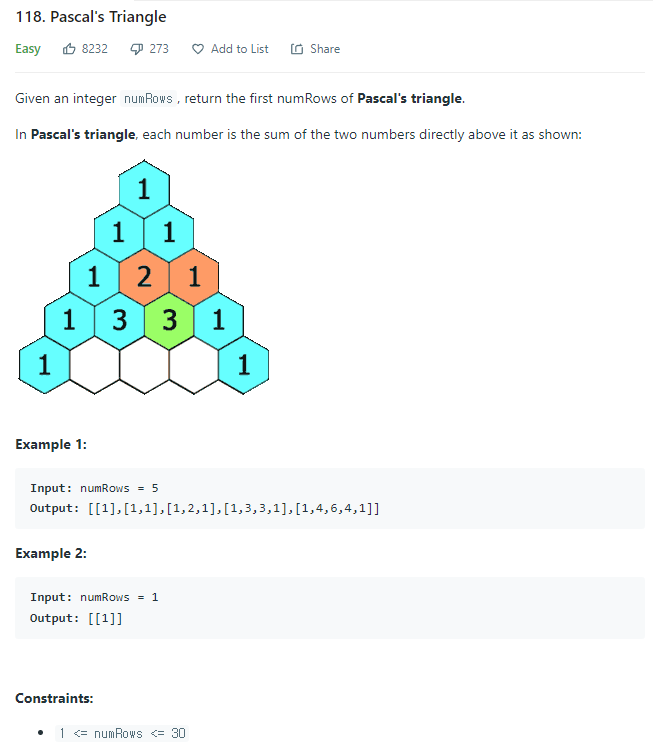The height and width of the screenshot is (756, 653).
Task: Click the thumbs-up like icon
Action: [x=69, y=49]
